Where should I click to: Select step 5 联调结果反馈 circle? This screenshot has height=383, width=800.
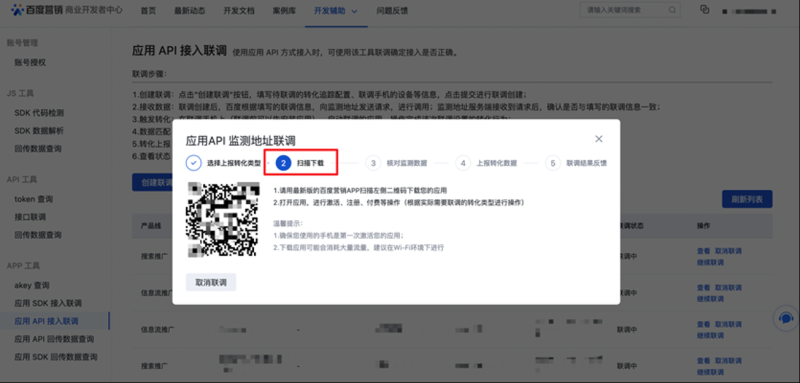pos(553,163)
